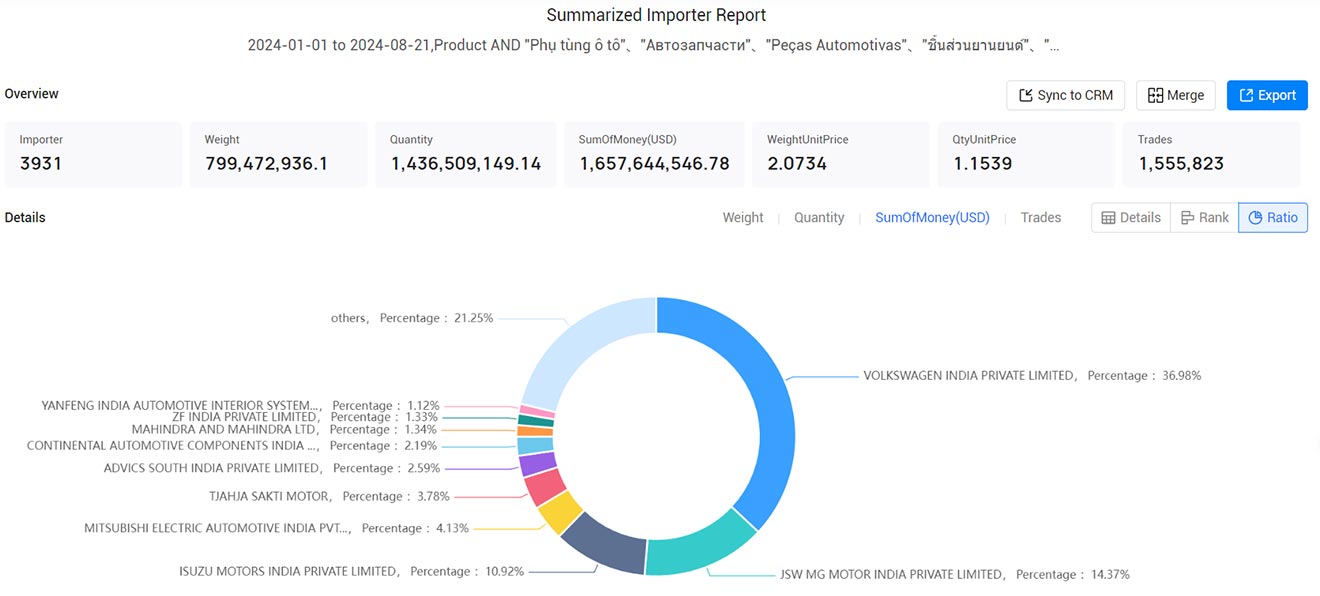Click the Isuzu Motors slate donut segment

(607, 545)
